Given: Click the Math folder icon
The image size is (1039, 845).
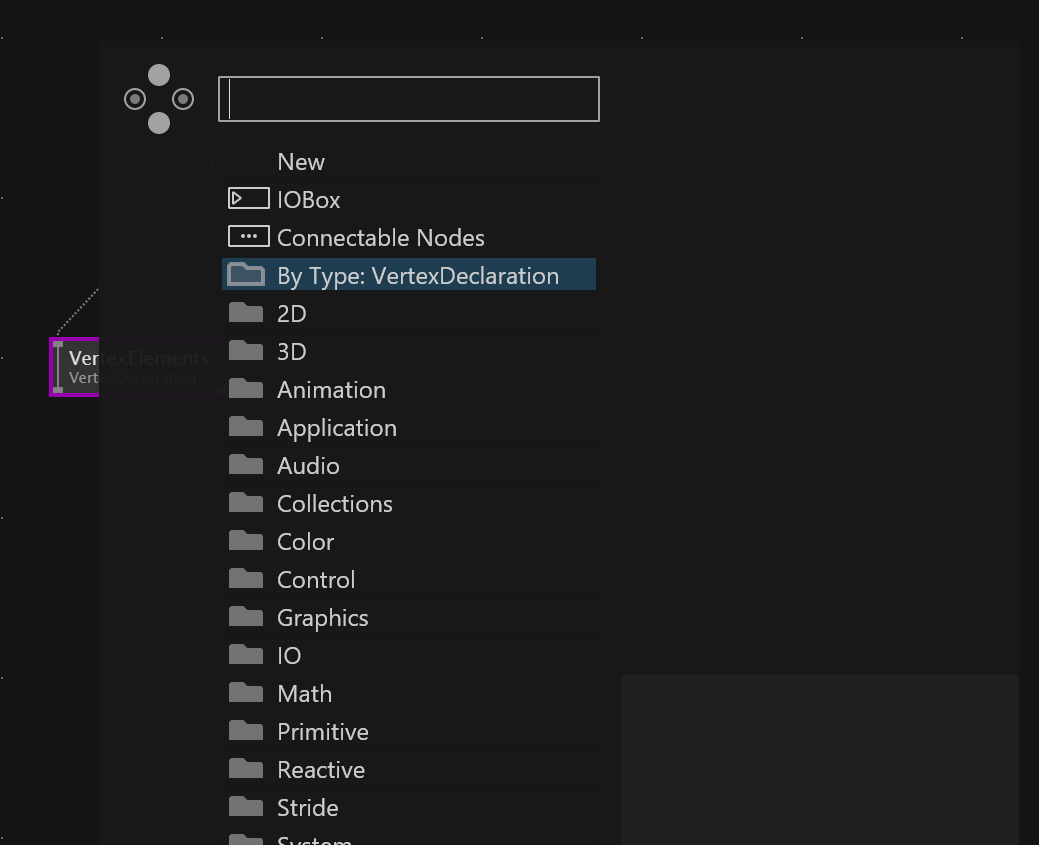Looking at the screenshot, I should pyautogui.click(x=246, y=693).
